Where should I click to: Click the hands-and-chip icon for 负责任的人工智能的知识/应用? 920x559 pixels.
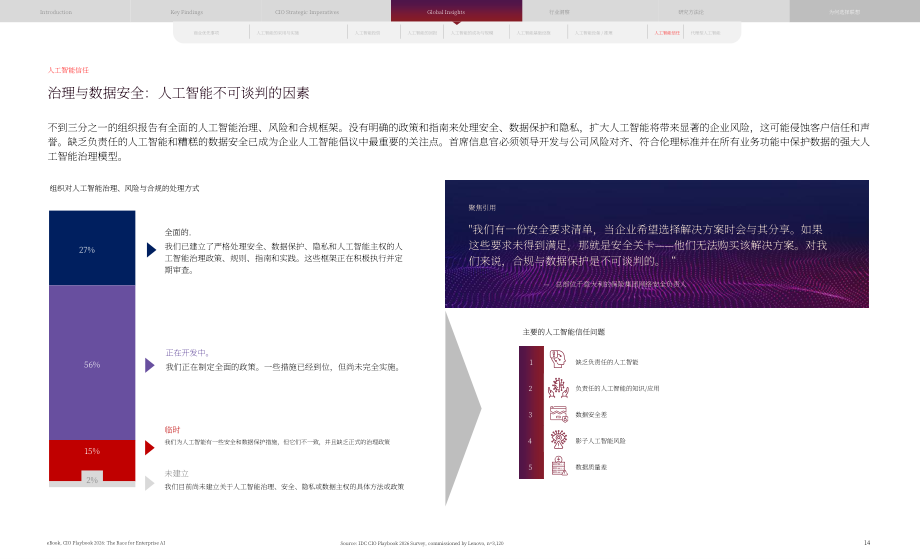point(558,388)
